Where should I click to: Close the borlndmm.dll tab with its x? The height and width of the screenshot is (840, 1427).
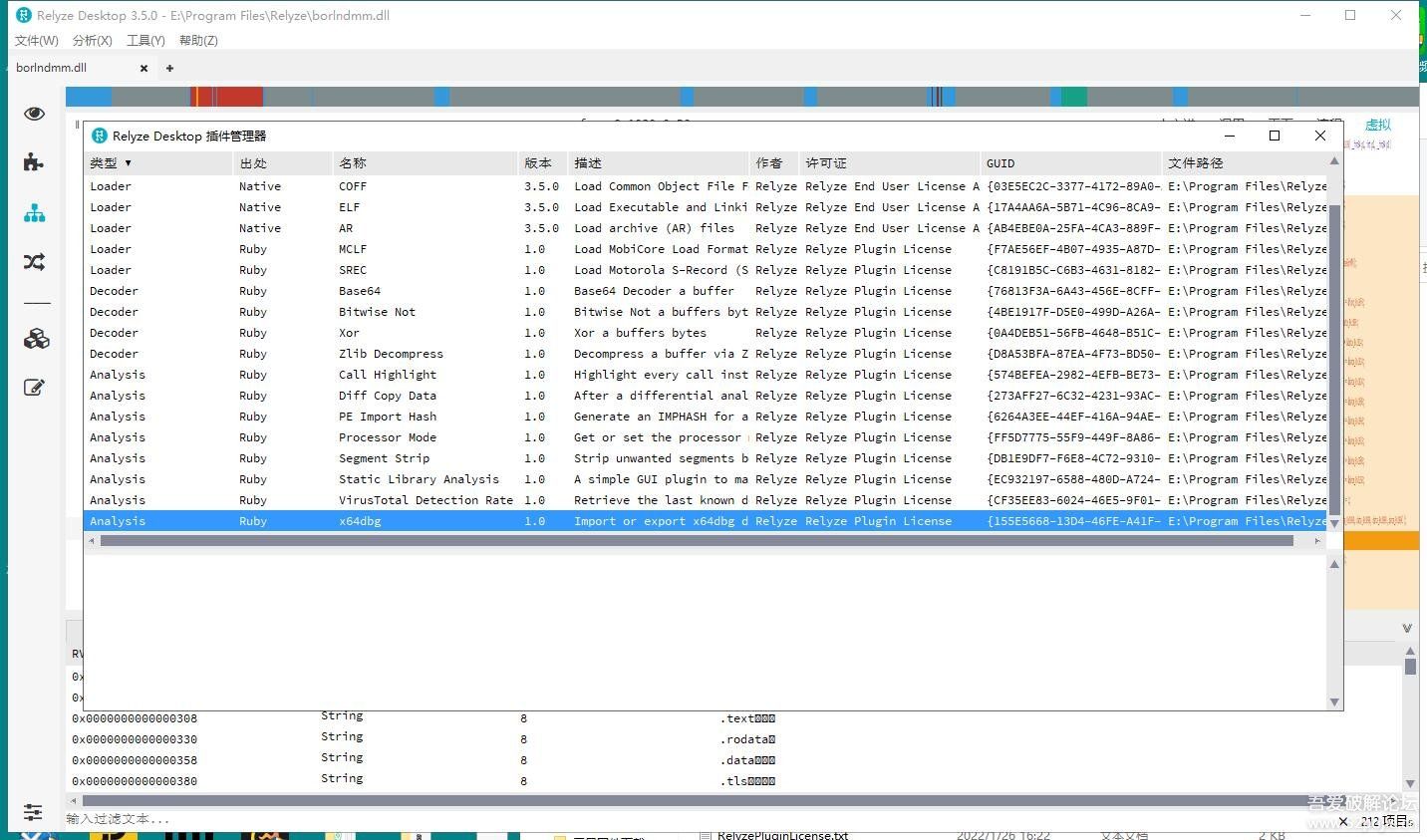point(144,69)
